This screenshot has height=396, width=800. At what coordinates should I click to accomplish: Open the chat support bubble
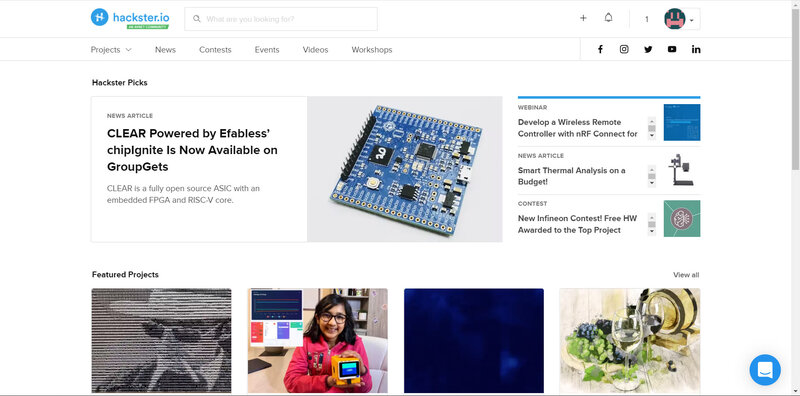tap(765, 369)
